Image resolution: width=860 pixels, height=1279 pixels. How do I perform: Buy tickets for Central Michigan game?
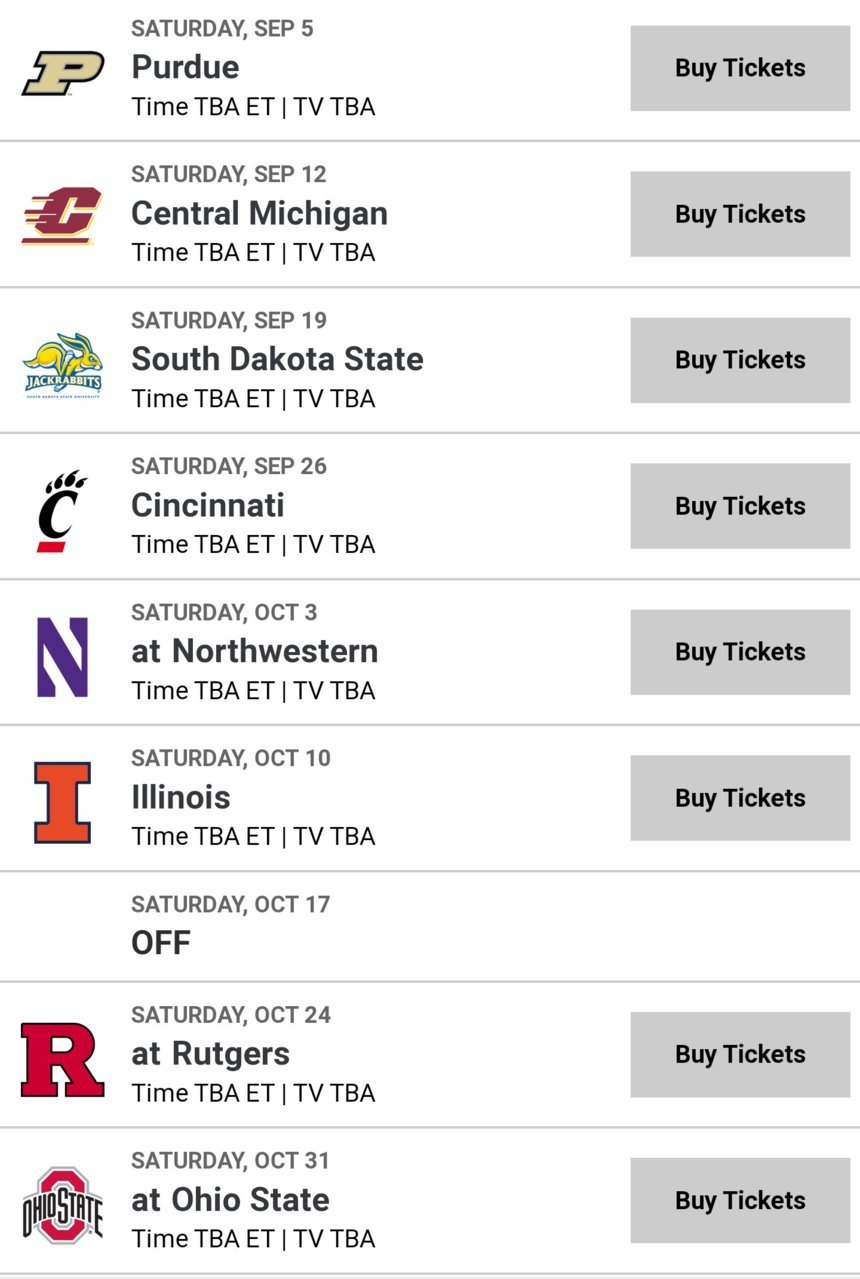pyautogui.click(x=740, y=214)
